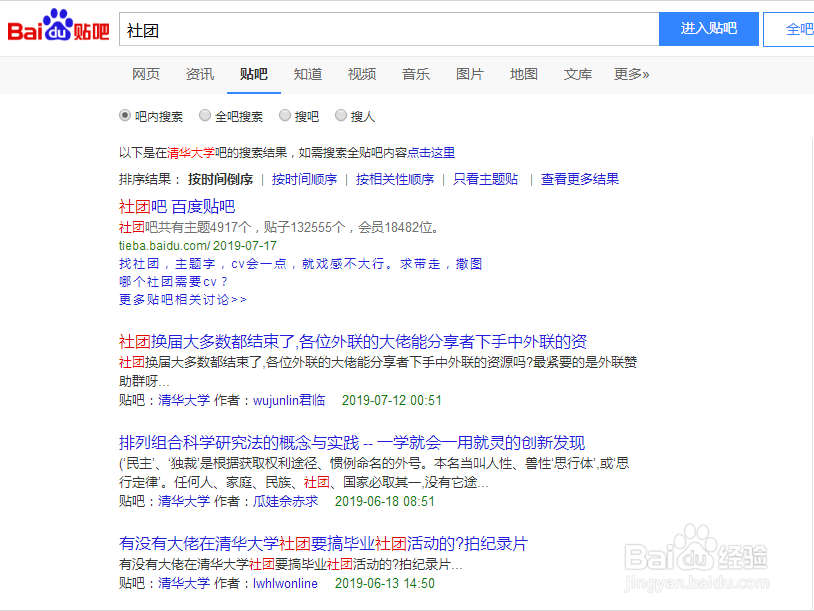Image resolution: width=814 pixels, height=611 pixels.
Task: Switch to the 图片 tab
Action: click(470, 74)
